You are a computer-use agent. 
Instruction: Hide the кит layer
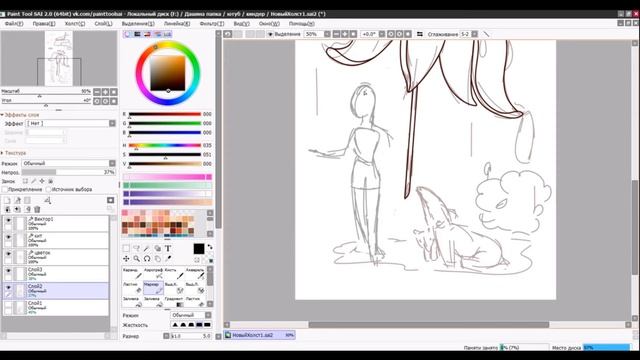point(8,237)
